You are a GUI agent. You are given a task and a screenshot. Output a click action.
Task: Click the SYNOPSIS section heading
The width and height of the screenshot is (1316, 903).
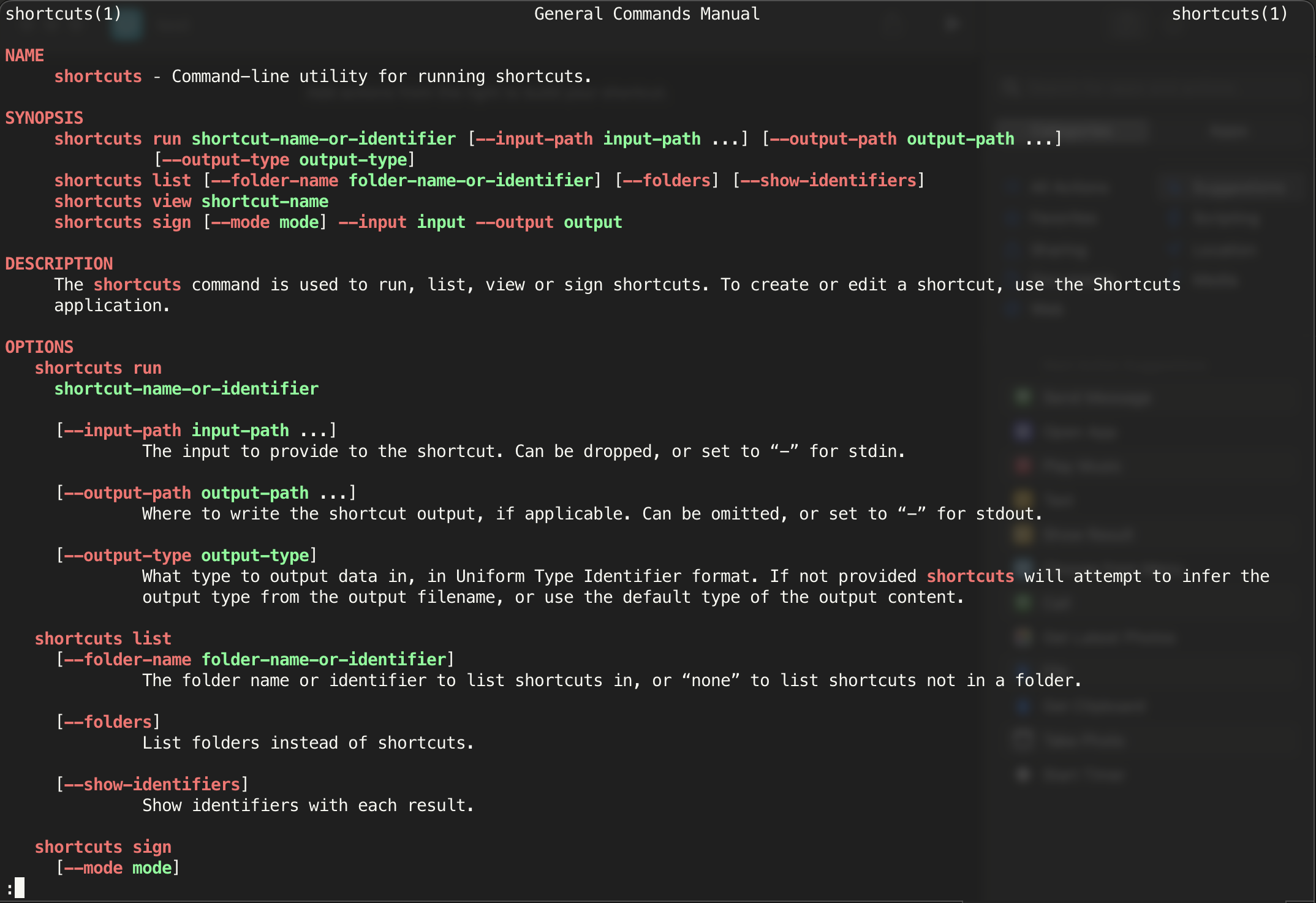point(44,118)
